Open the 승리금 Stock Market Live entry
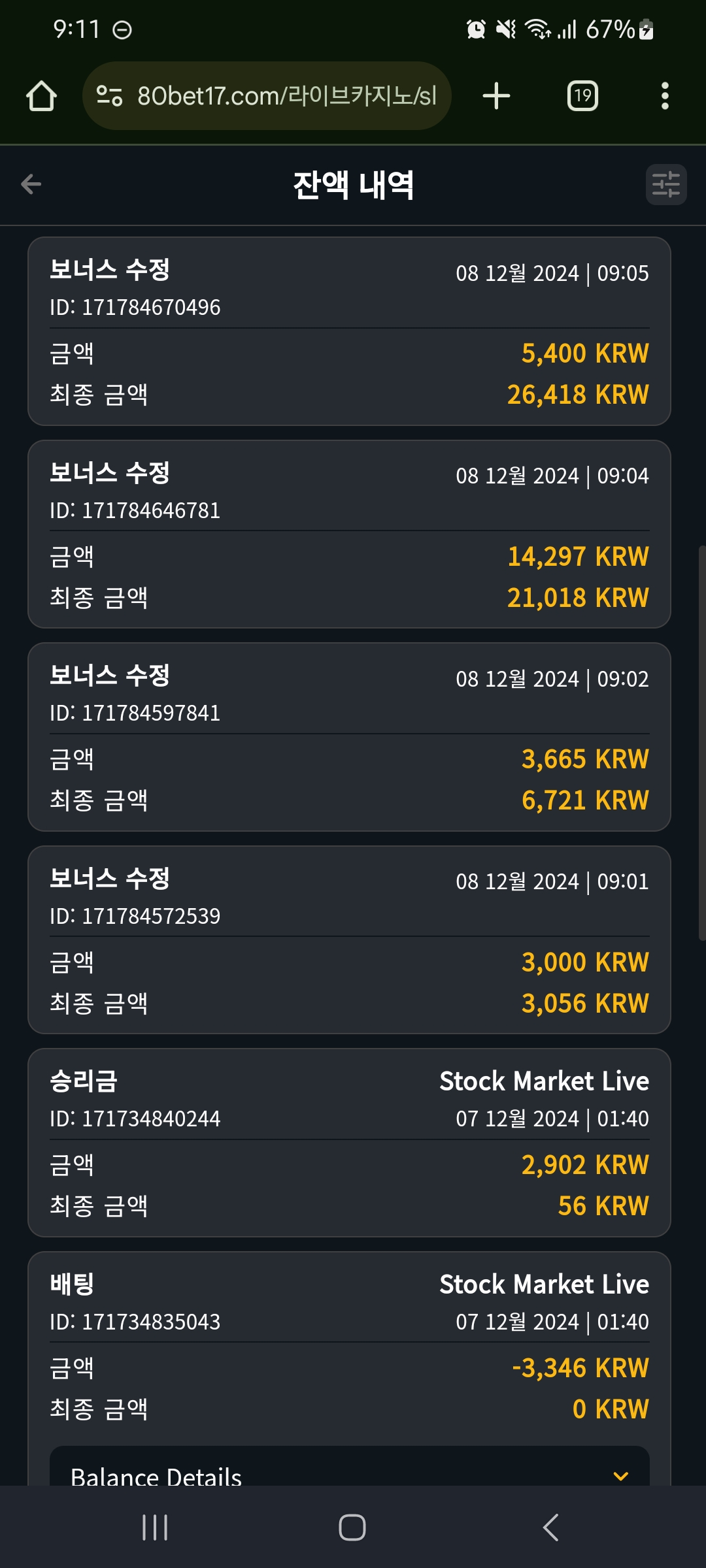Image resolution: width=706 pixels, height=1568 pixels. coord(349,1143)
